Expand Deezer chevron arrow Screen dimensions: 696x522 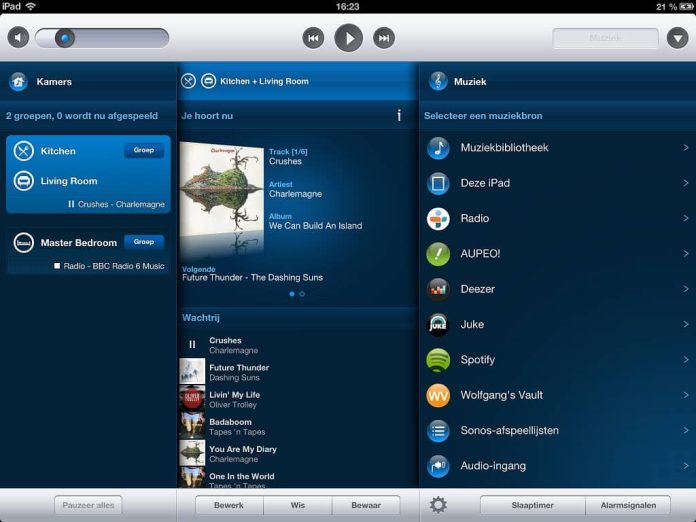coord(686,289)
